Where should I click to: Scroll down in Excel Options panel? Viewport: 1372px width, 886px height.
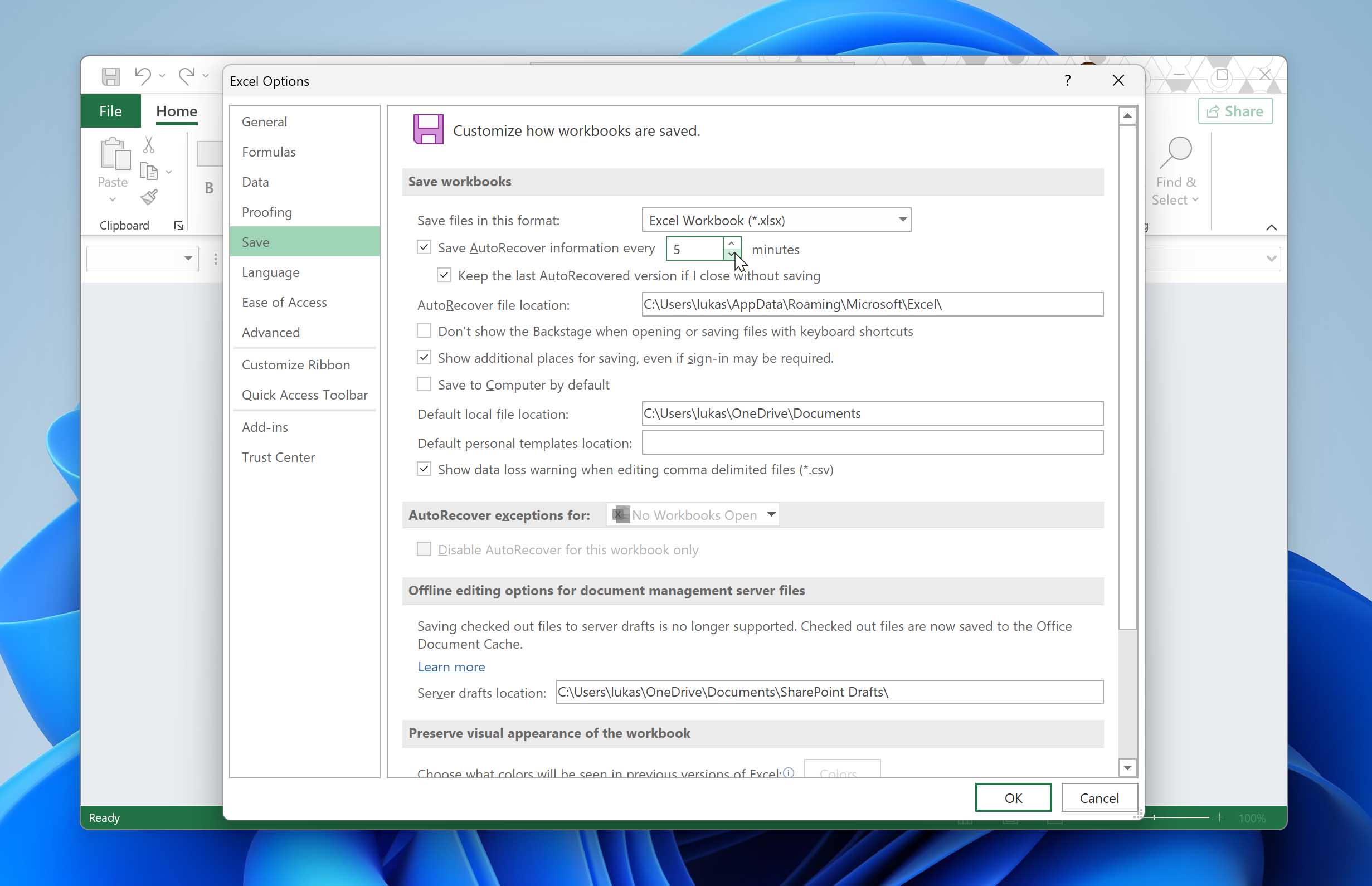(1127, 768)
